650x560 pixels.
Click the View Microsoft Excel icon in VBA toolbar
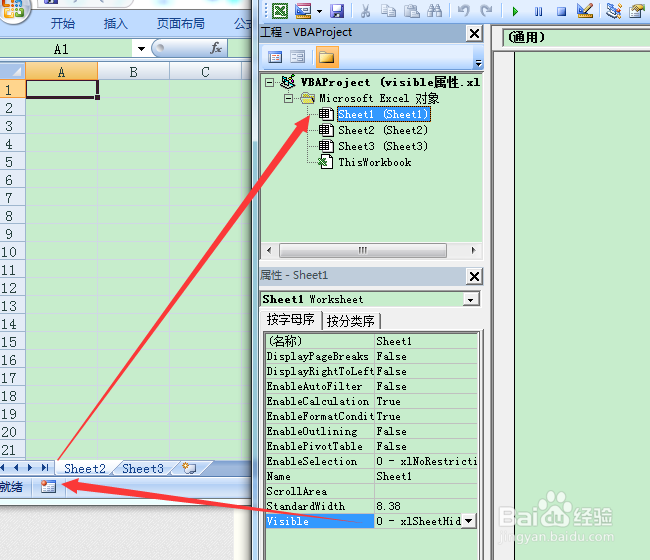tap(280, 11)
